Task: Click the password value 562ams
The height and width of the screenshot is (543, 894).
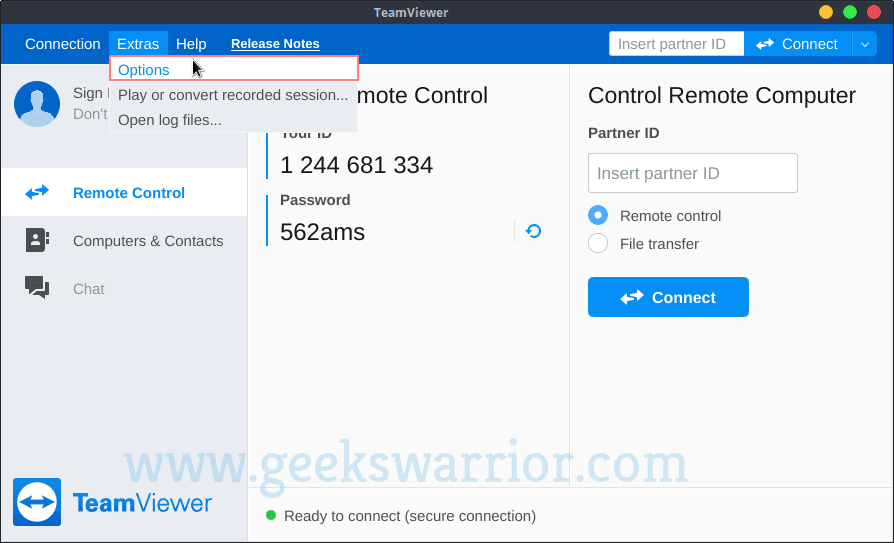Action: coord(322,232)
